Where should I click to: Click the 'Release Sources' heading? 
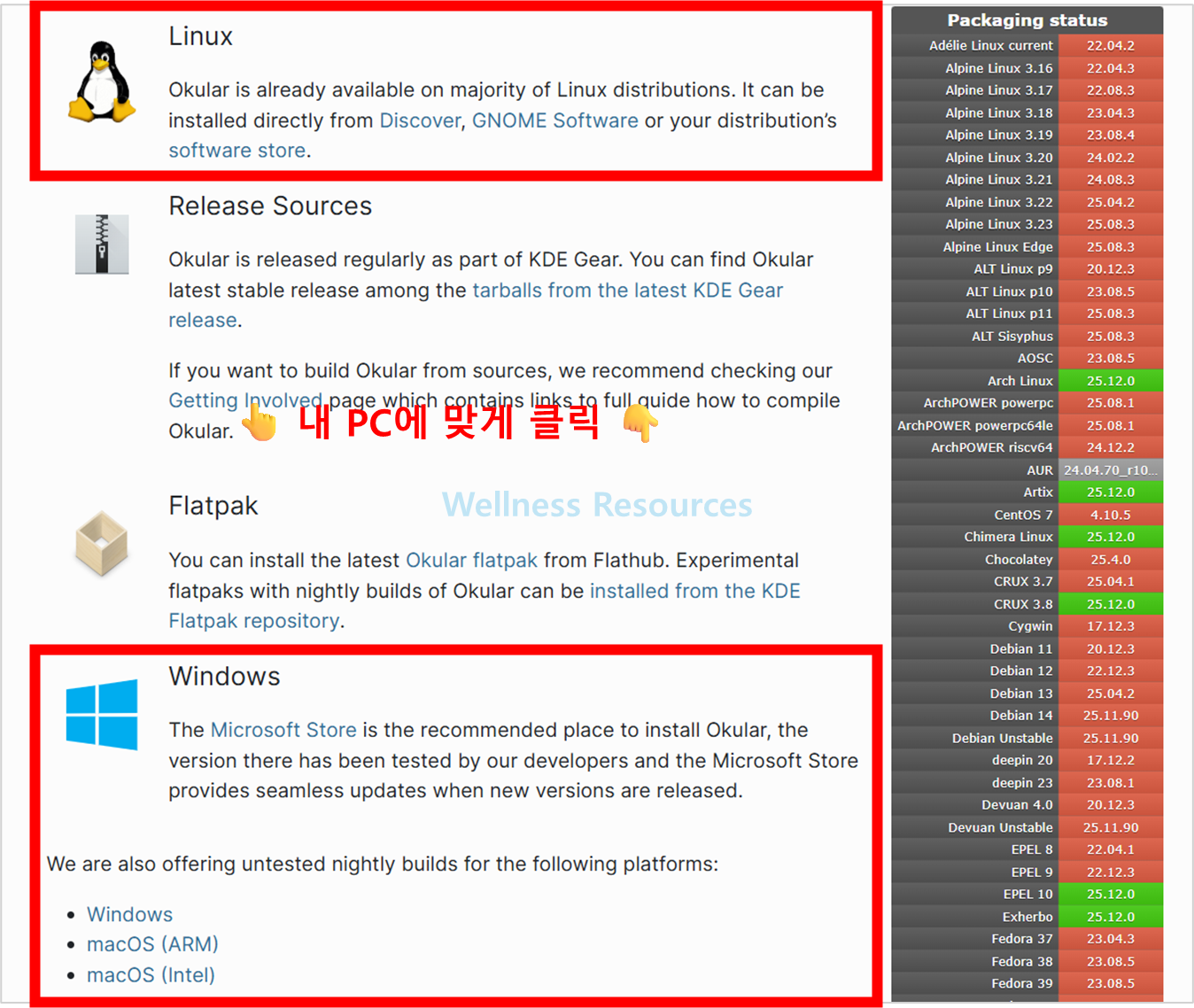click(x=270, y=206)
